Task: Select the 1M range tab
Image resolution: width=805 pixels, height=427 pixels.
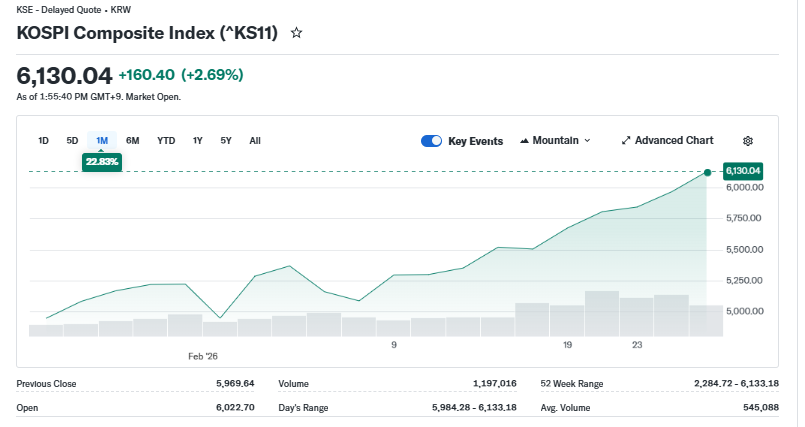Action: [102, 141]
